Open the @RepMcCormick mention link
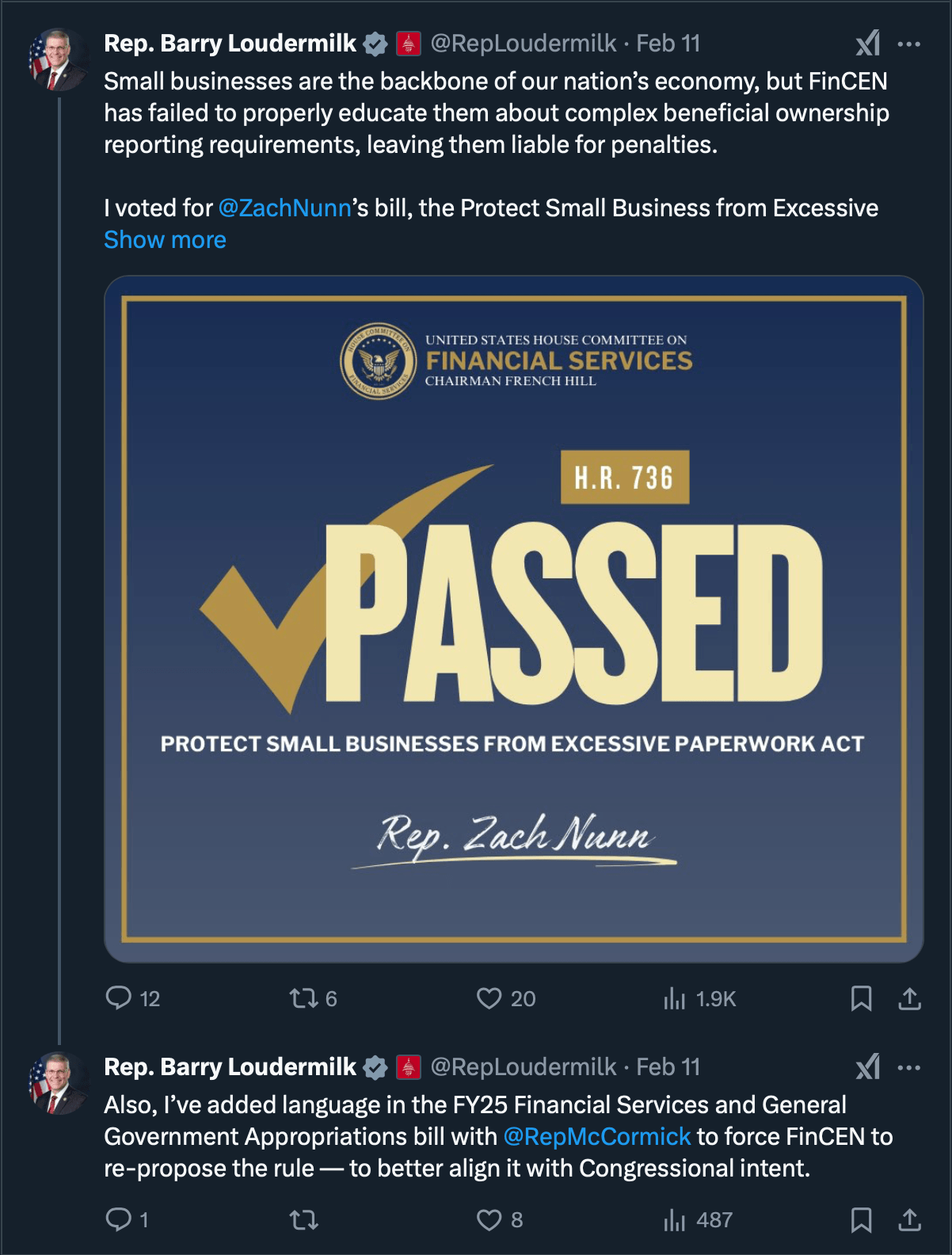This screenshot has width=952, height=1255. tap(596, 1136)
